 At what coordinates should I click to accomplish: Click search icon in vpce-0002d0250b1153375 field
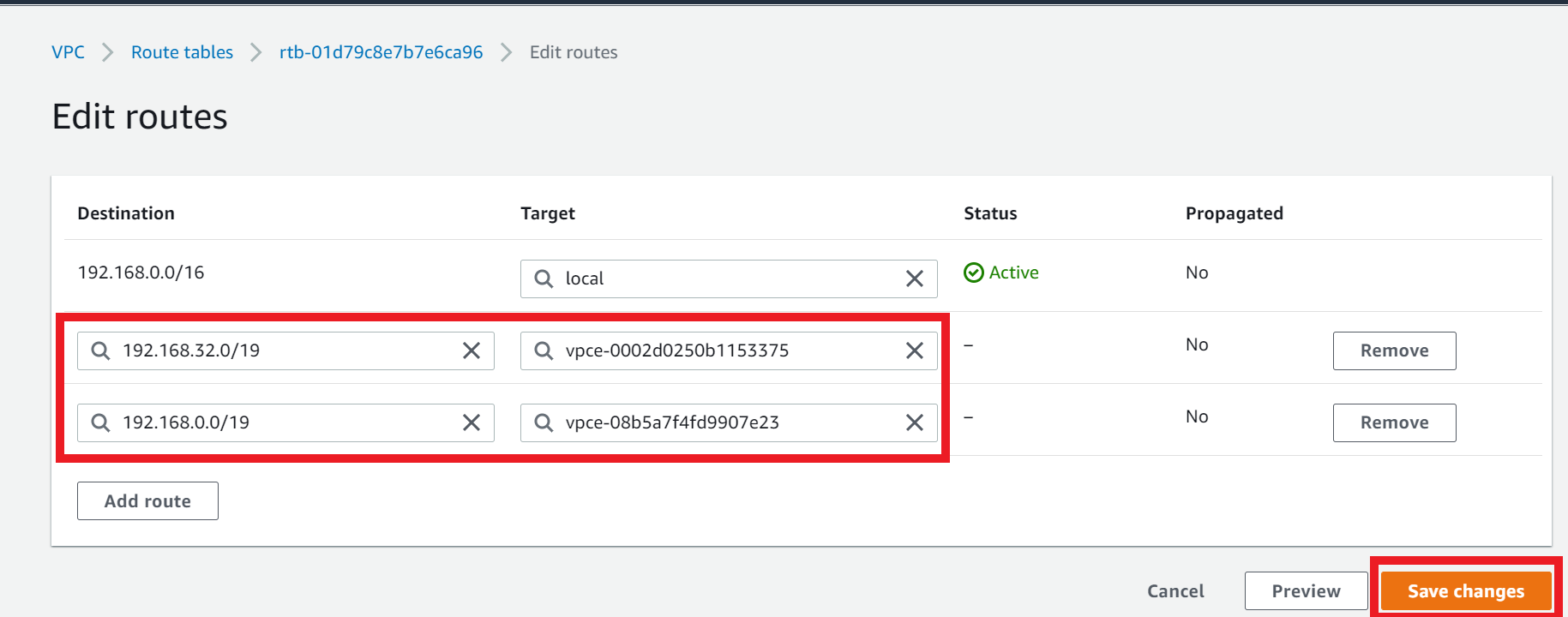(544, 350)
